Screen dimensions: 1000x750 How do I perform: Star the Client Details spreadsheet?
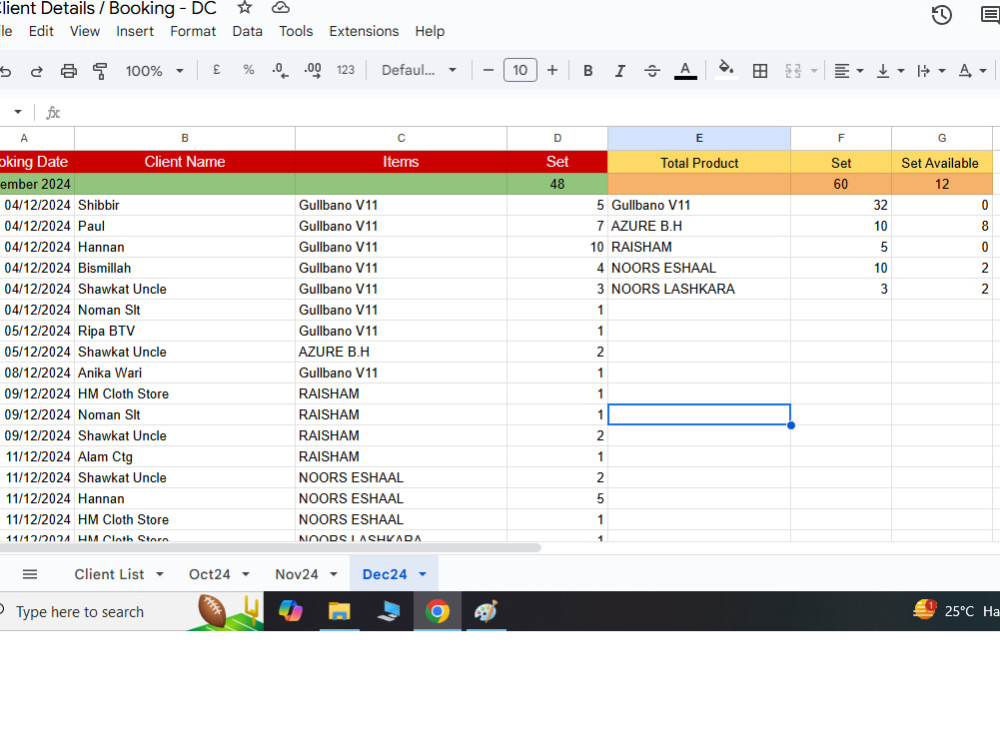pyautogui.click(x=245, y=8)
